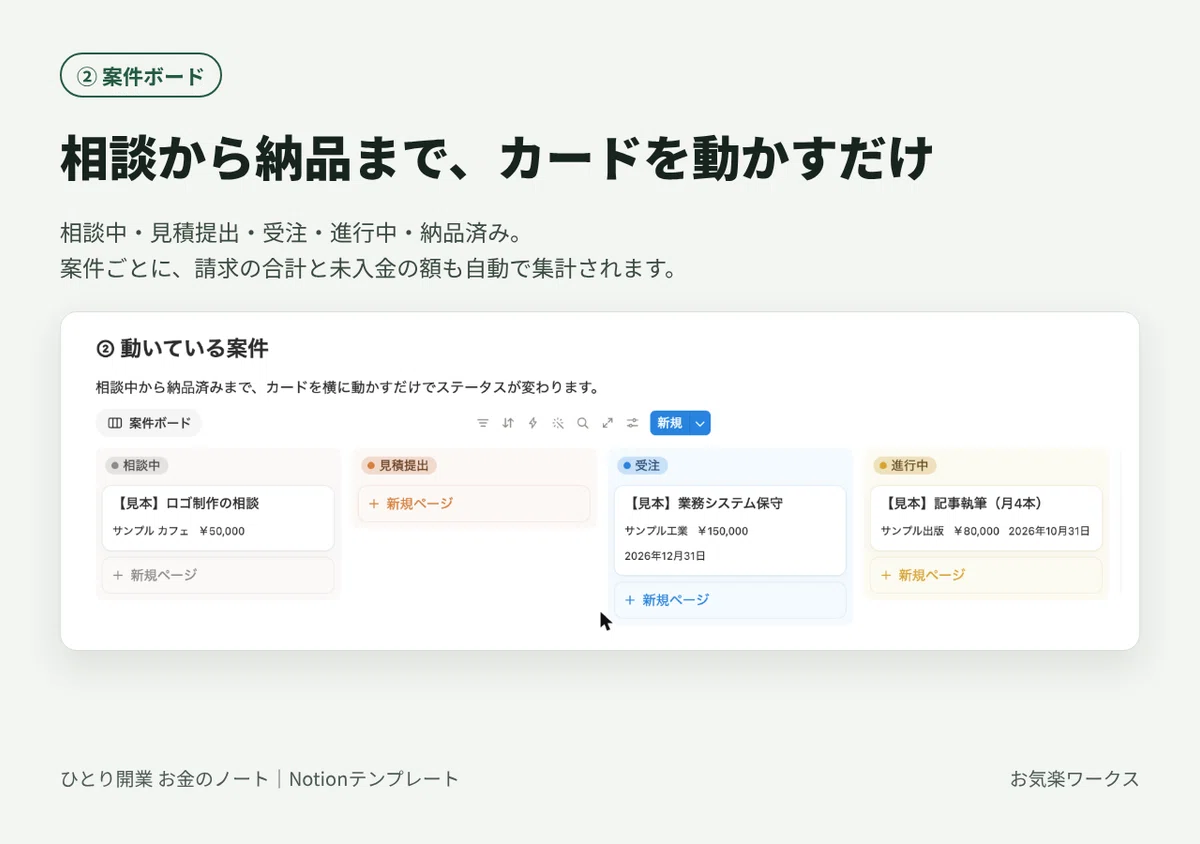Click the サンプル カフェ client name

[151, 531]
